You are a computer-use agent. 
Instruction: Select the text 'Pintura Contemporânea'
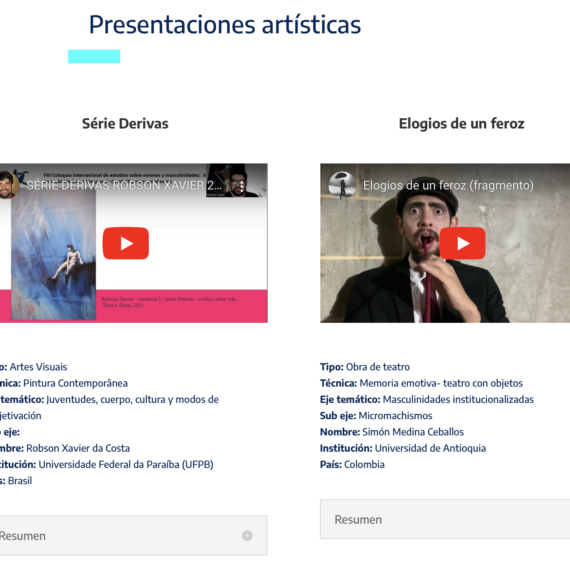75,383
